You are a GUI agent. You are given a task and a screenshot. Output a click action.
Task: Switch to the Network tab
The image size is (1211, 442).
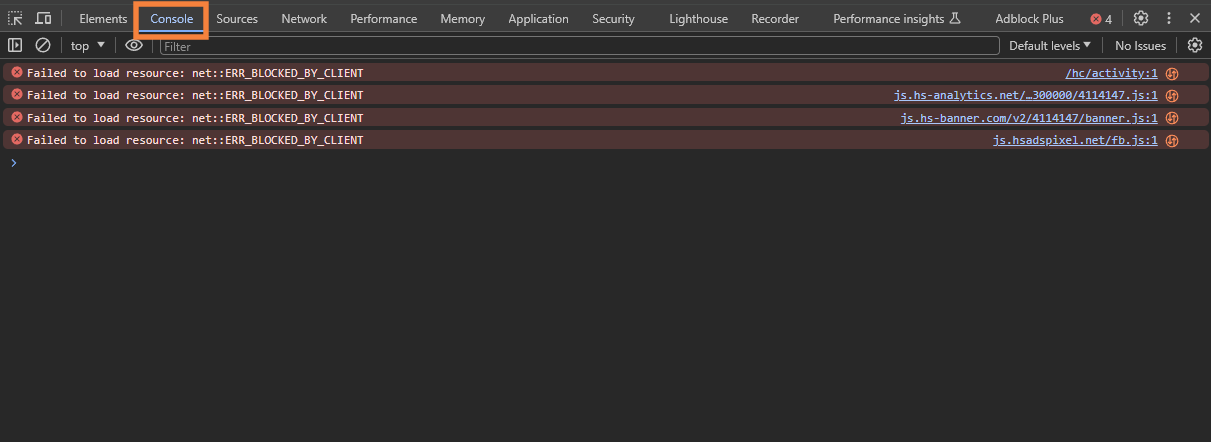(x=304, y=19)
